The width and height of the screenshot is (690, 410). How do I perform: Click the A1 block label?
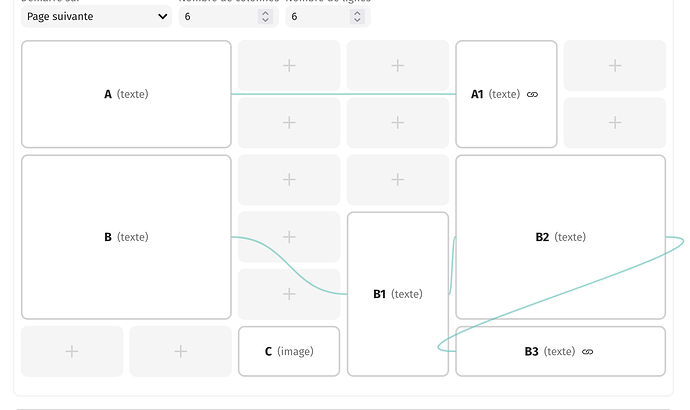pyautogui.click(x=477, y=94)
